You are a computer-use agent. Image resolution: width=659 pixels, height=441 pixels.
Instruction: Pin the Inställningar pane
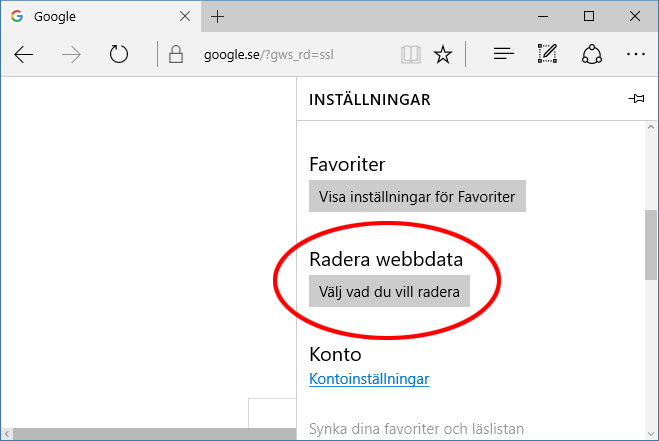coord(635,100)
